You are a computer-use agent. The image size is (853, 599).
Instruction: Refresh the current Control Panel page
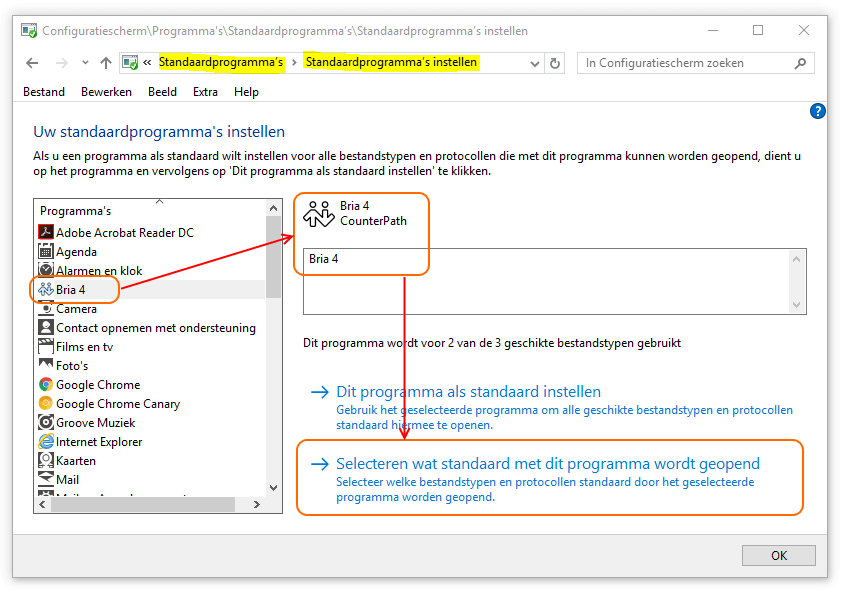555,64
